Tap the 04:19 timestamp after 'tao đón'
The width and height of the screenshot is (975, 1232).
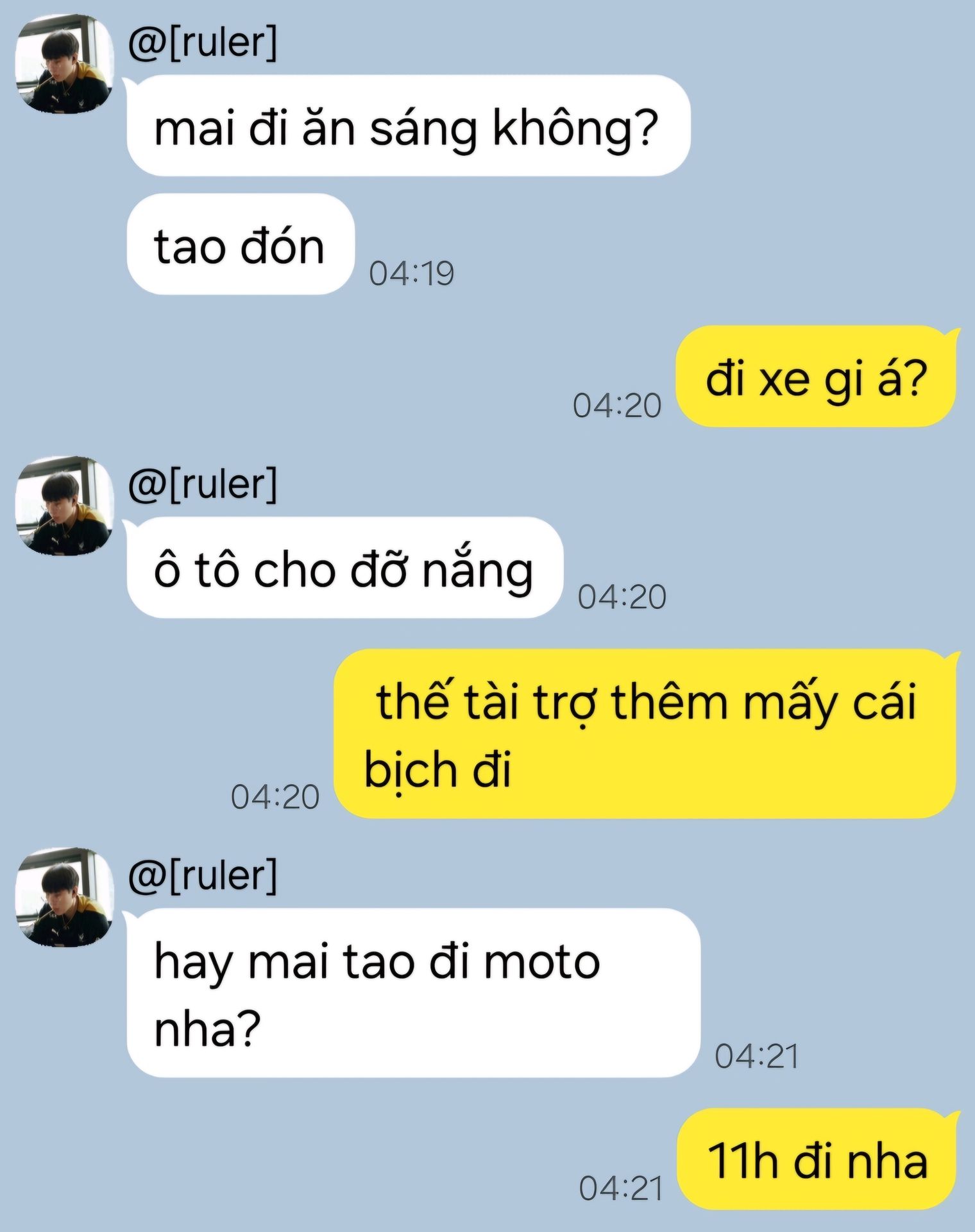tap(411, 273)
